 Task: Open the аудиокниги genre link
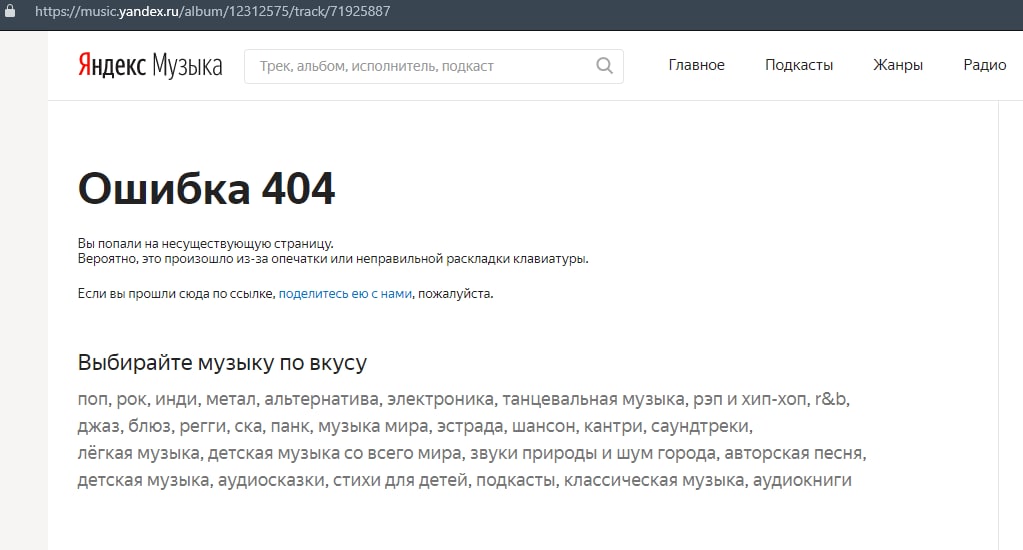[x=802, y=481]
